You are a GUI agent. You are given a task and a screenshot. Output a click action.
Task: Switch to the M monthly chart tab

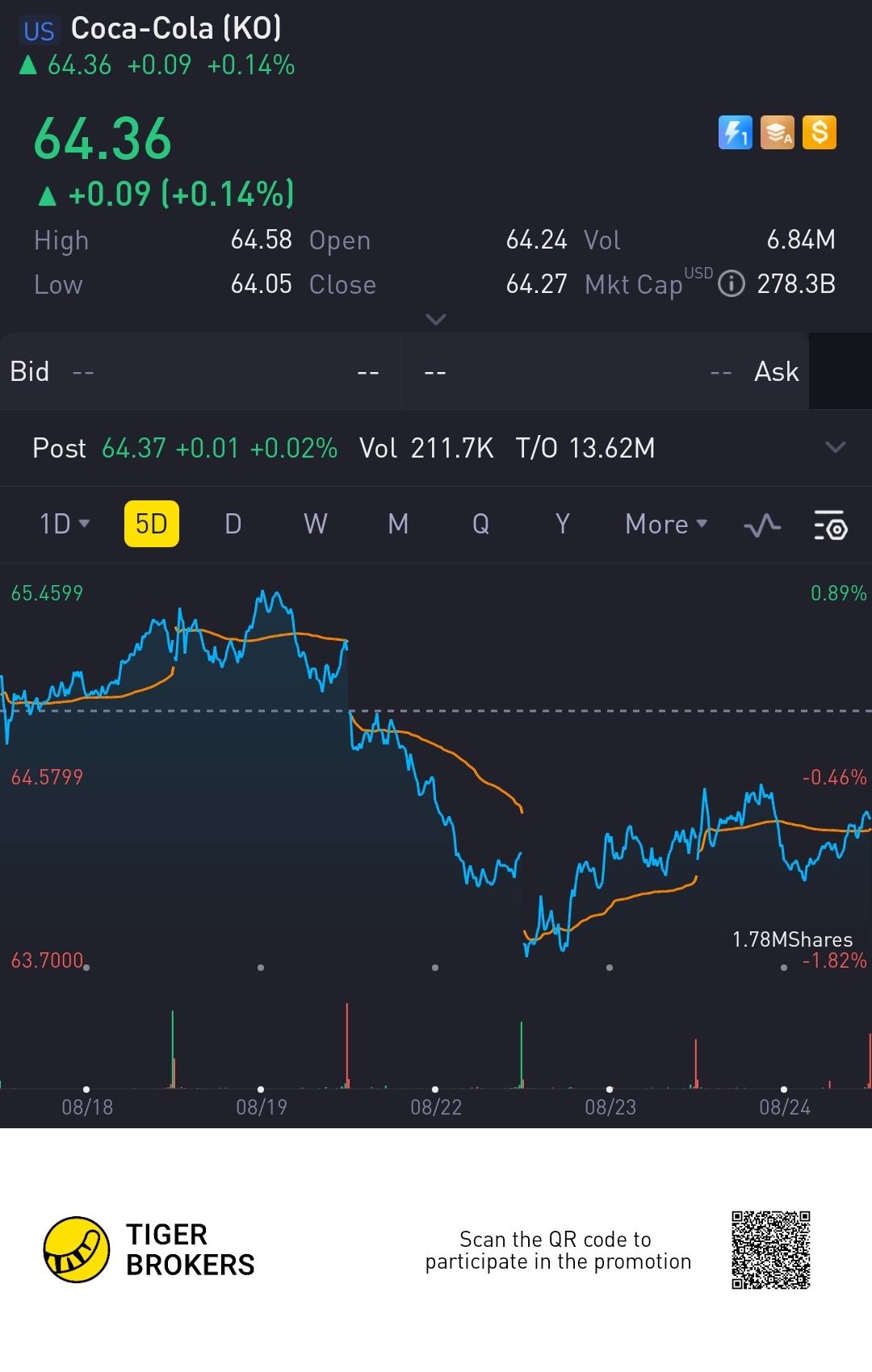(398, 524)
